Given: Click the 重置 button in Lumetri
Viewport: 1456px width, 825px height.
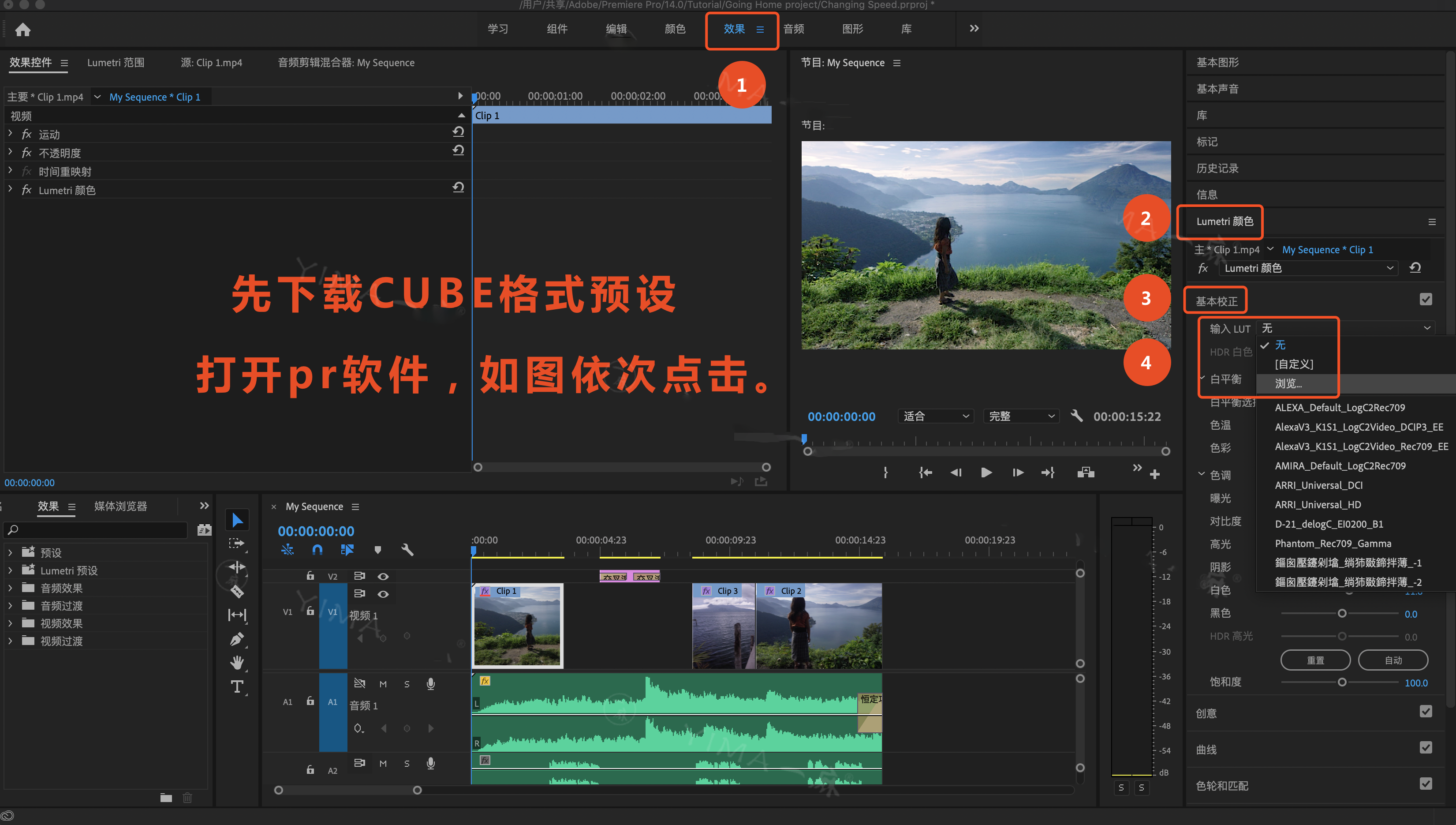Looking at the screenshot, I should 1315,660.
